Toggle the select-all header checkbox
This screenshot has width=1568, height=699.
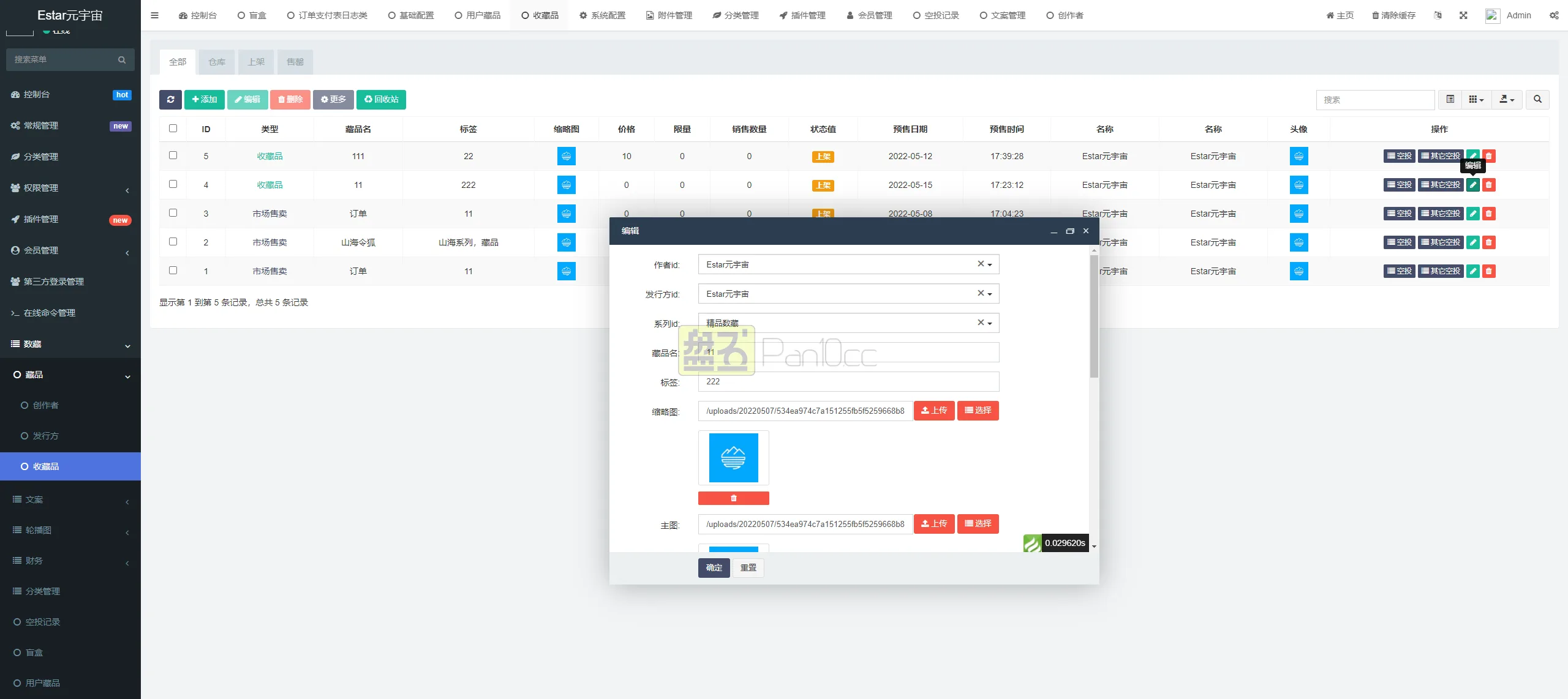(173, 129)
